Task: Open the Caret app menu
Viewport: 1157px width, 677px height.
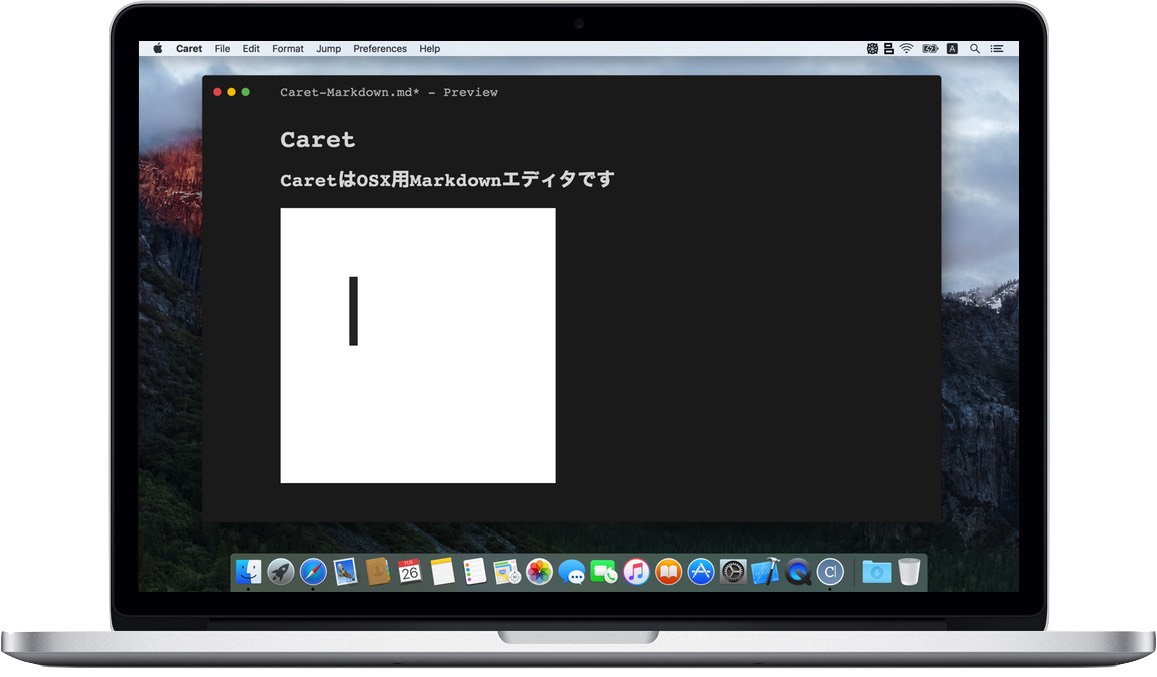Action: (x=189, y=49)
